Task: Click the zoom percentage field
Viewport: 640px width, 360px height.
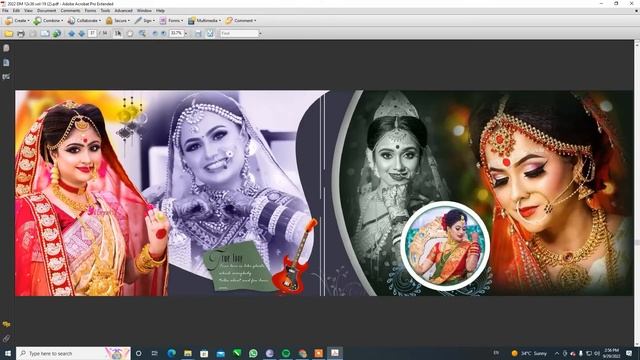Action: coord(176,33)
